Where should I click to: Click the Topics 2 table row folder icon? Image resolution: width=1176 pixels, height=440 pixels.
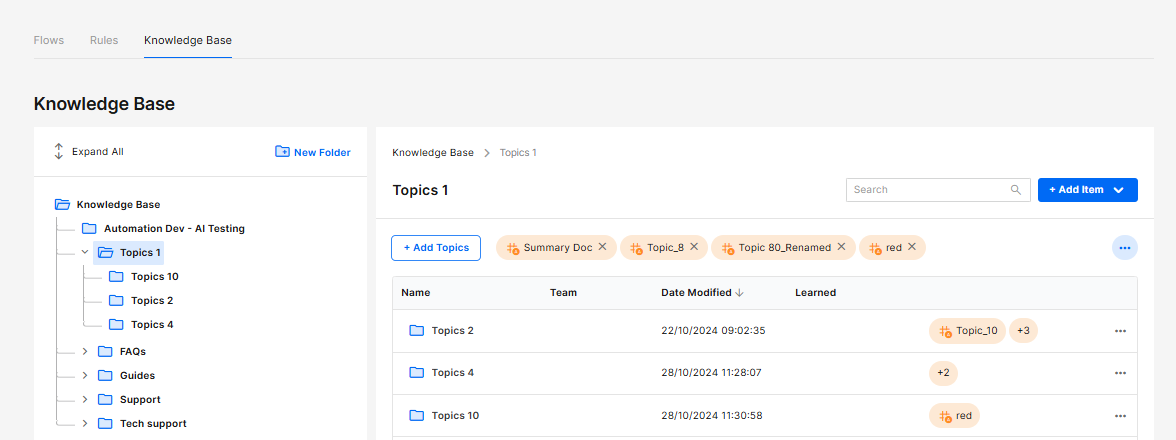pos(416,331)
